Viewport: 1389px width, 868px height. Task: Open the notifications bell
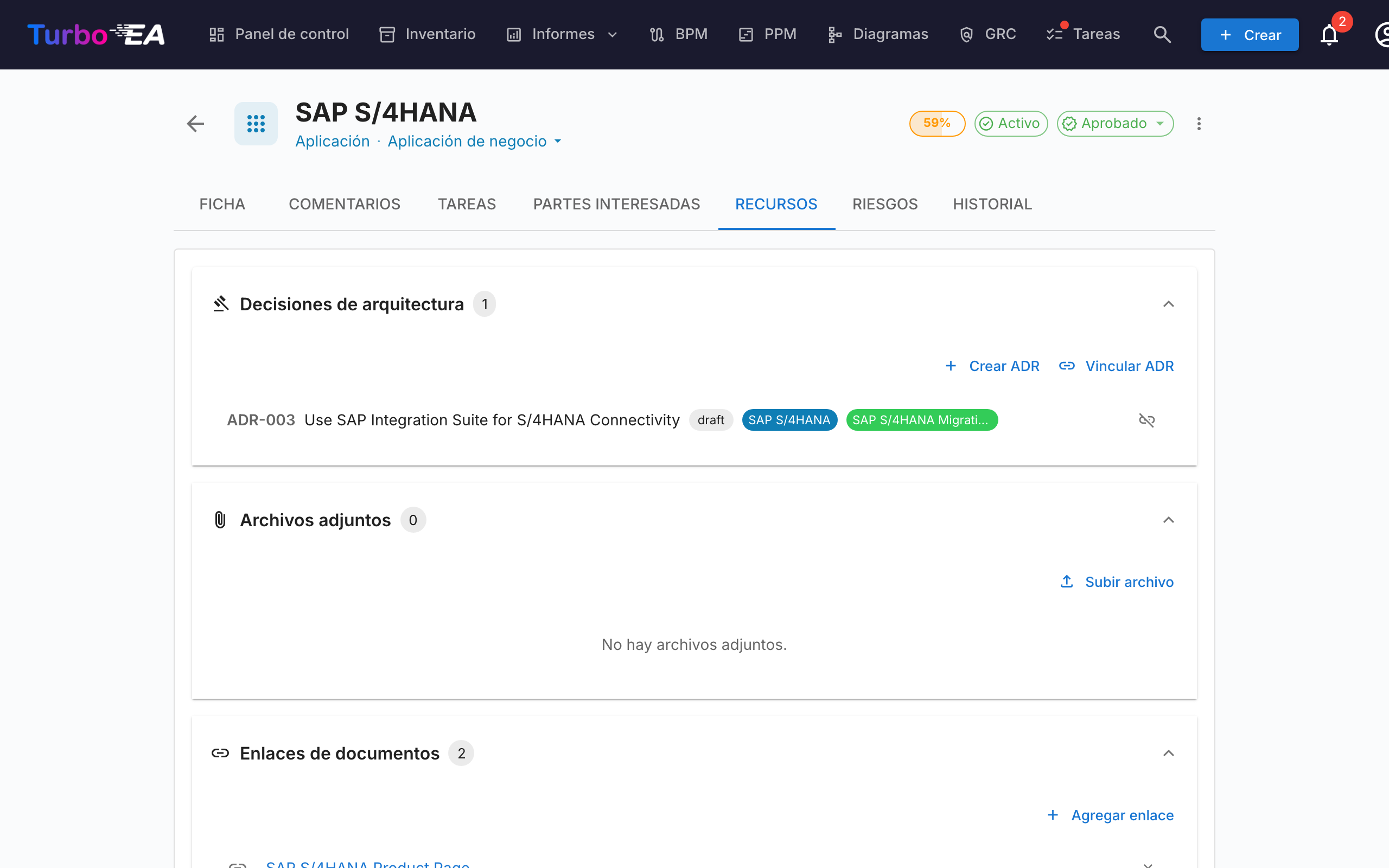(x=1329, y=34)
